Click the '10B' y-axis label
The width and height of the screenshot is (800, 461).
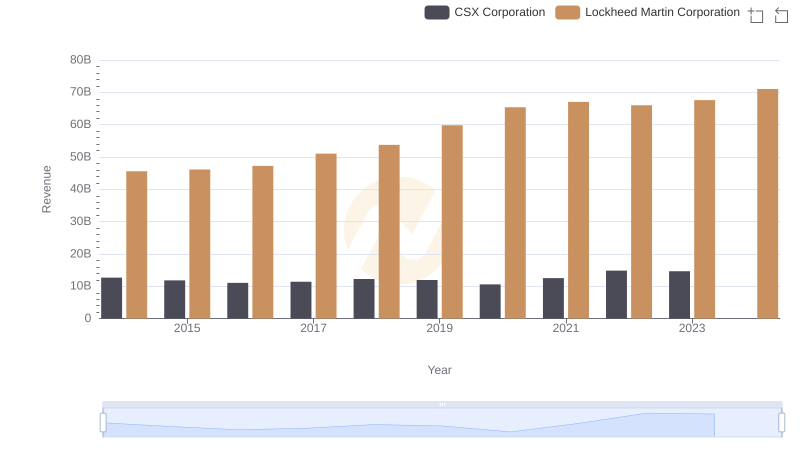[81, 286]
